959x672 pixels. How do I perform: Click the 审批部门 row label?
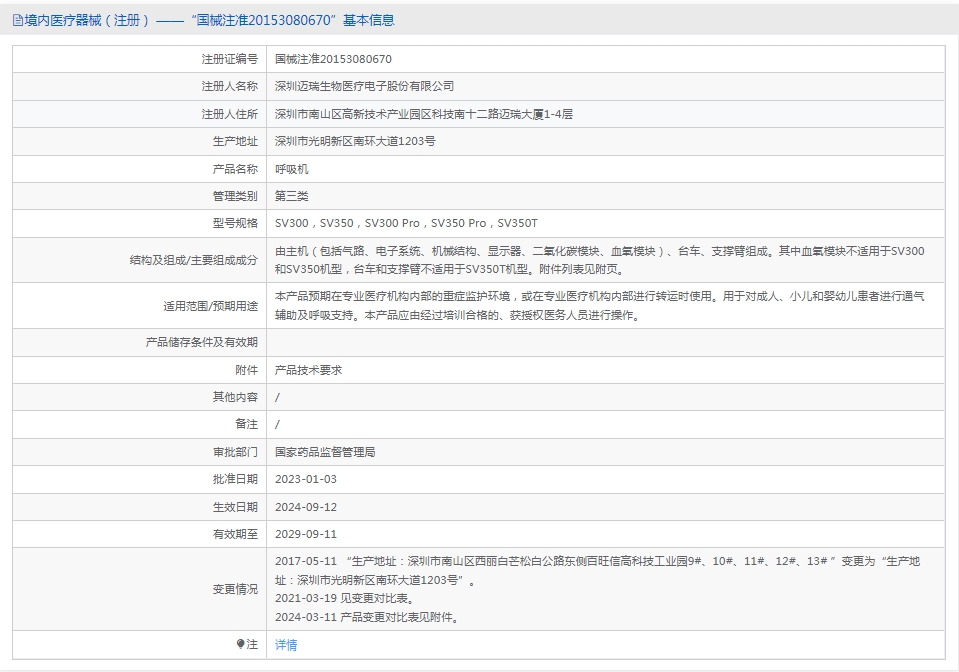pyautogui.click(x=235, y=452)
